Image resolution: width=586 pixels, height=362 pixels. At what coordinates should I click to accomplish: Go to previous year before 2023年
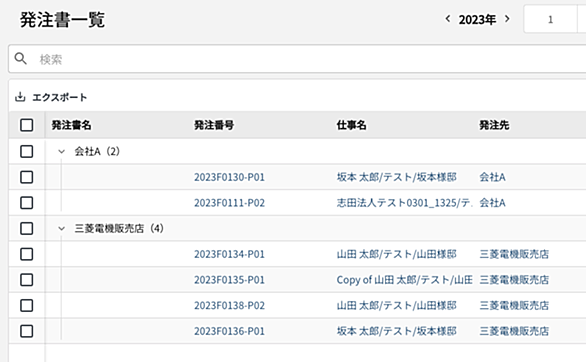447,19
